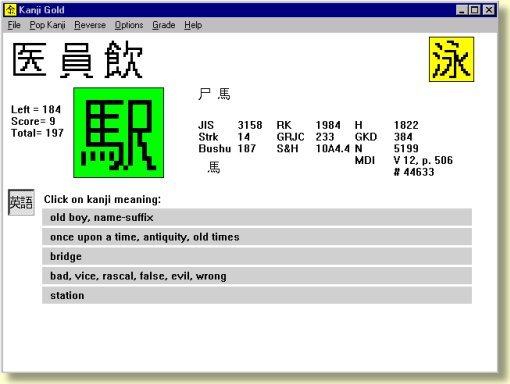Viewport: 510px width, 384px height.
Task: Click the 馬 bushu radical below Bushu
Action: (x=214, y=167)
